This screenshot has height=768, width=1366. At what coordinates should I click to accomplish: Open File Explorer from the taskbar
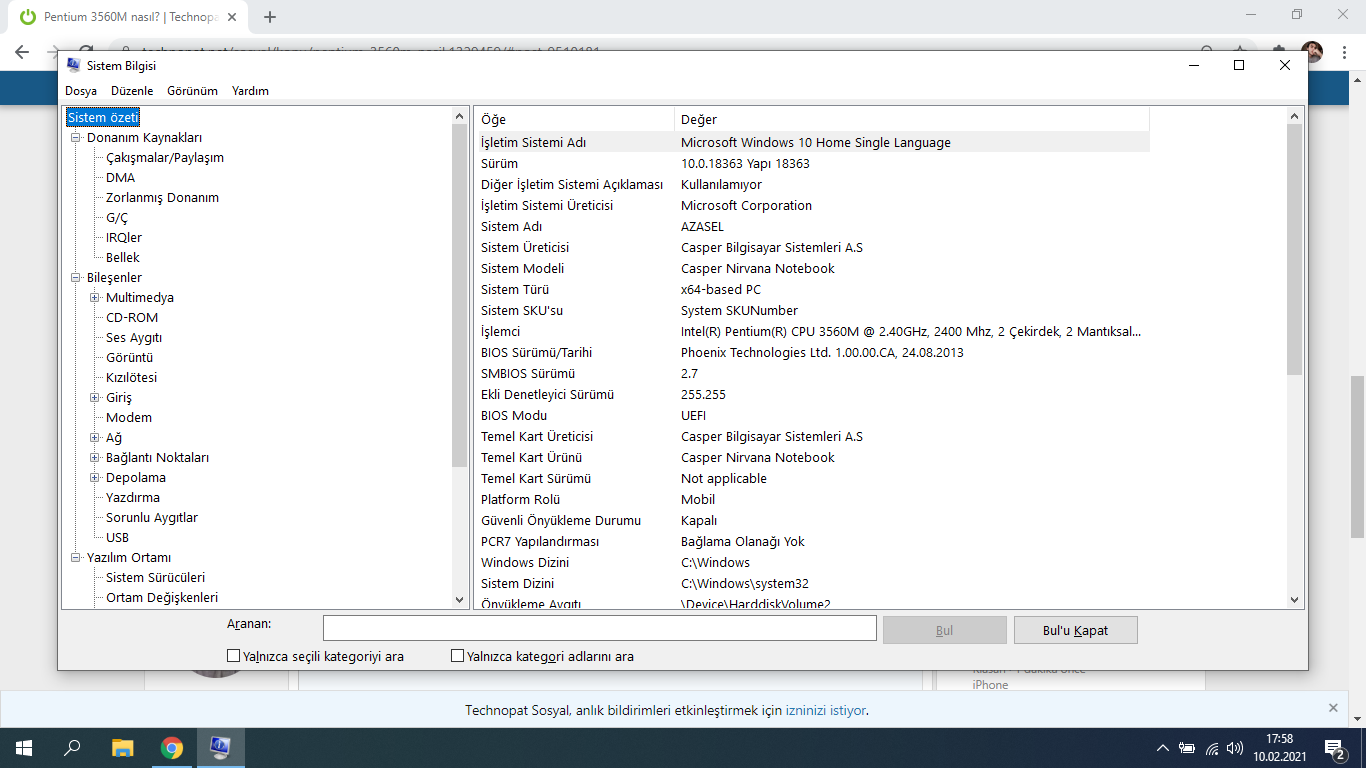pos(122,747)
